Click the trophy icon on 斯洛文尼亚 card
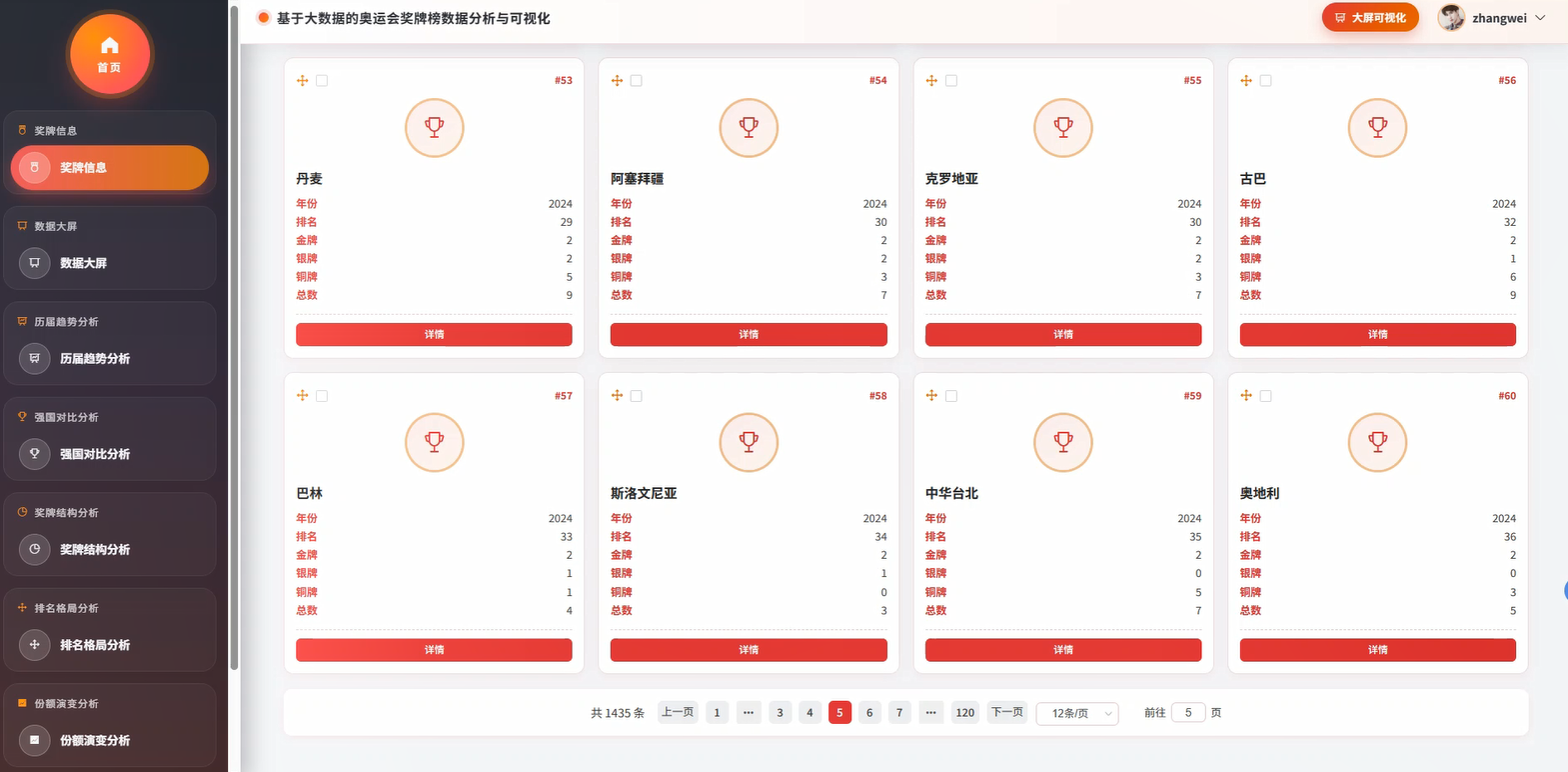 [x=749, y=442]
